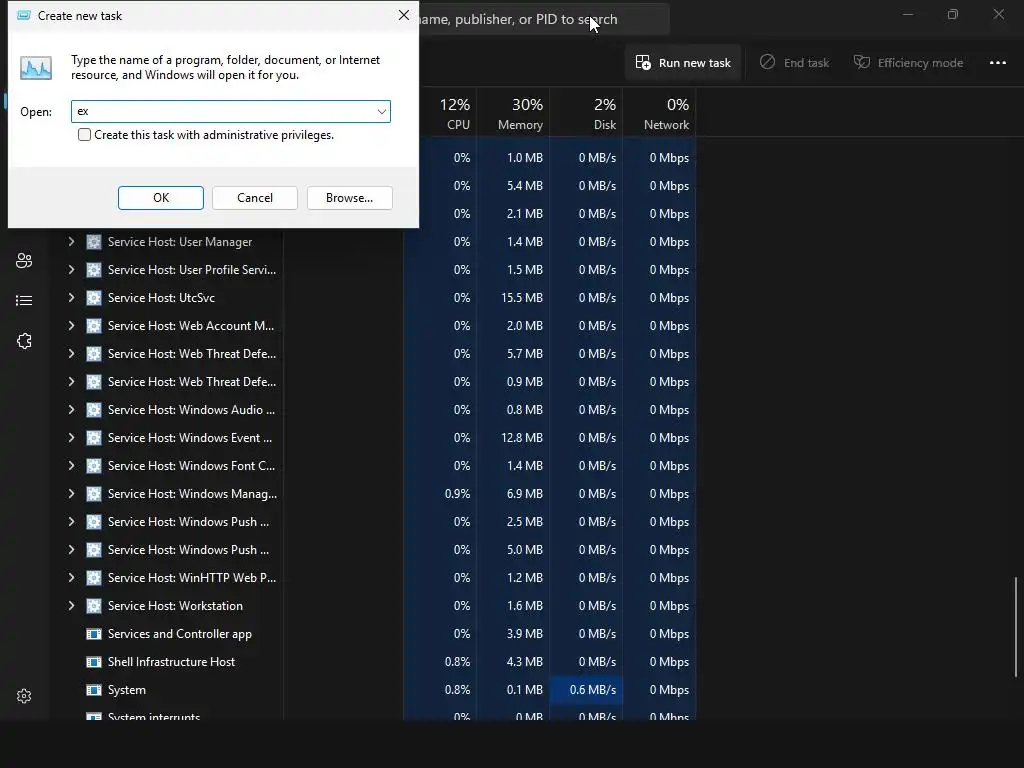Click icon of Services and Controller app
The image size is (1024, 768).
[94, 634]
